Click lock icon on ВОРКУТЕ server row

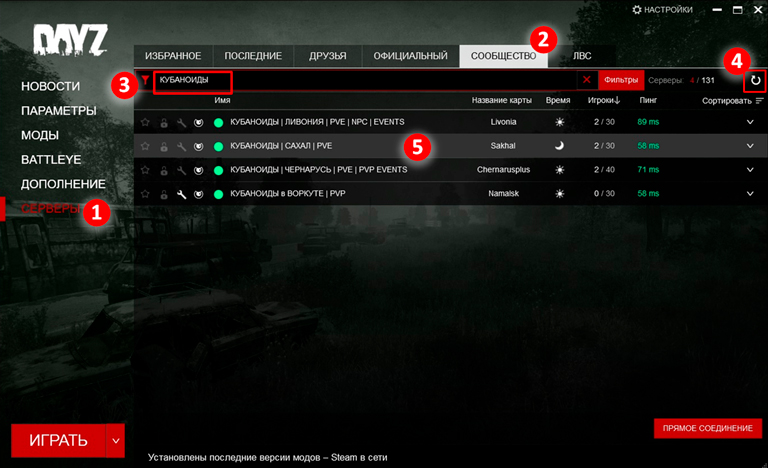(x=164, y=195)
